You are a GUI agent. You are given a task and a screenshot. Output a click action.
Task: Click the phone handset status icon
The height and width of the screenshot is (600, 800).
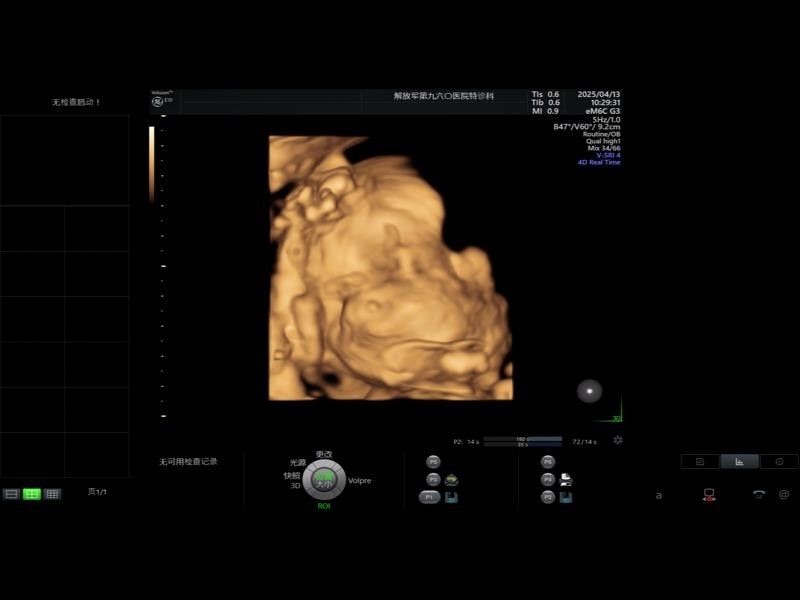point(759,494)
